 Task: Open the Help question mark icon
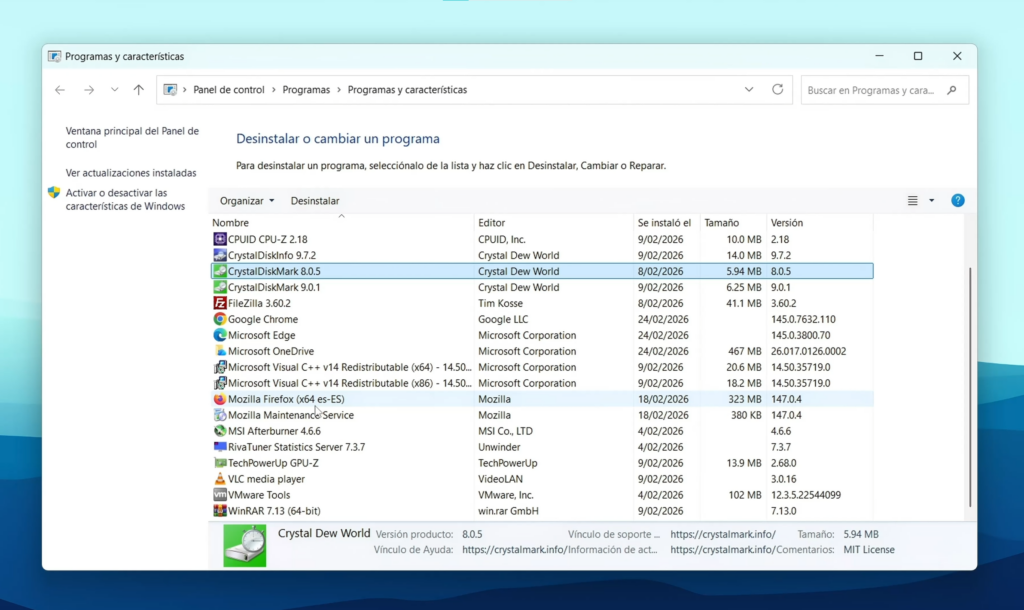point(957,200)
